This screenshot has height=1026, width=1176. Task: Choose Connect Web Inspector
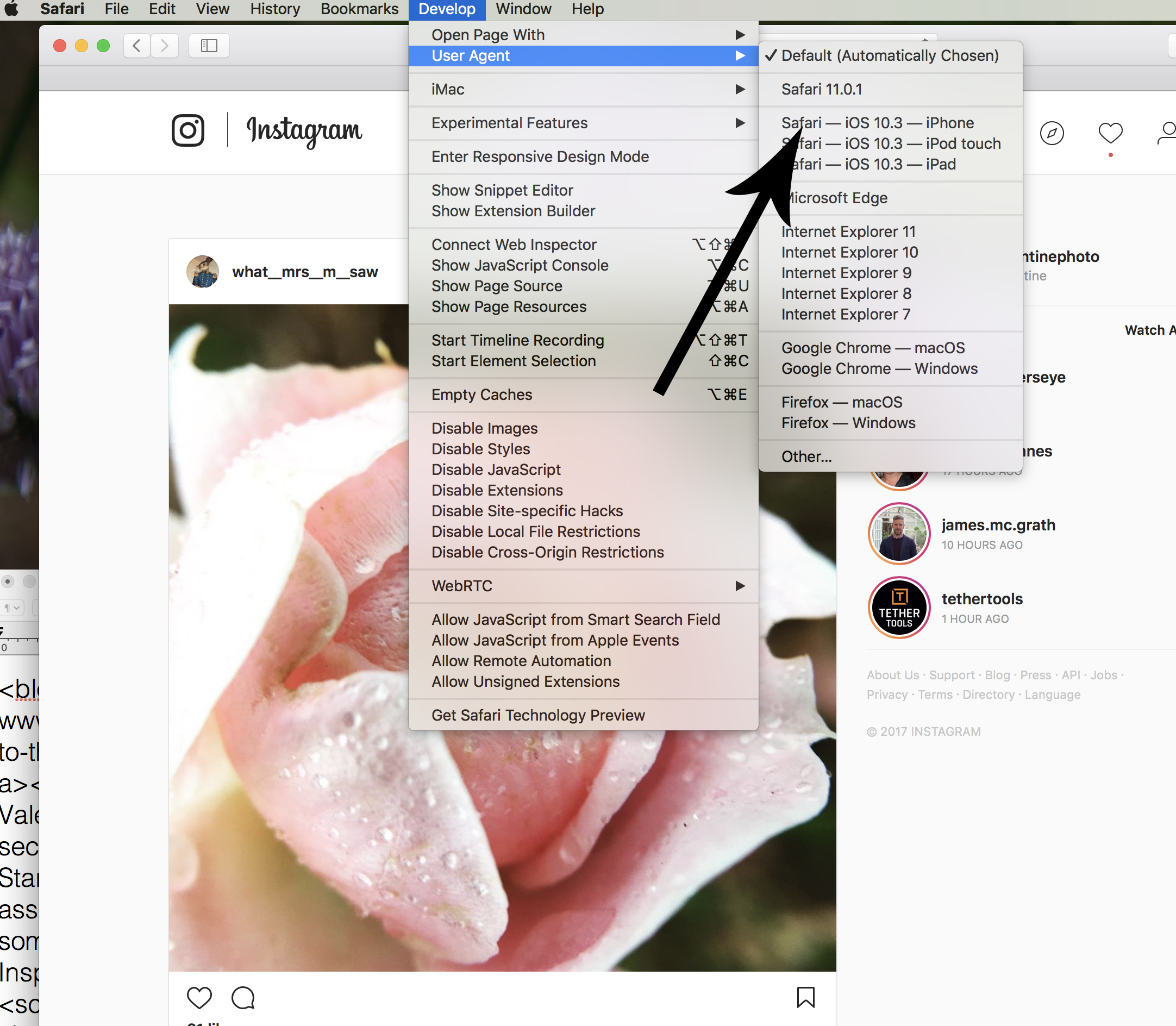point(584,245)
